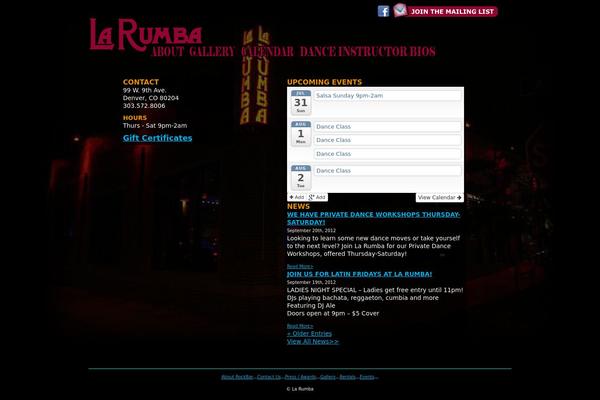600x400 pixels.
Task: Click Read More under Latin Fridays post
Action: 300,326
